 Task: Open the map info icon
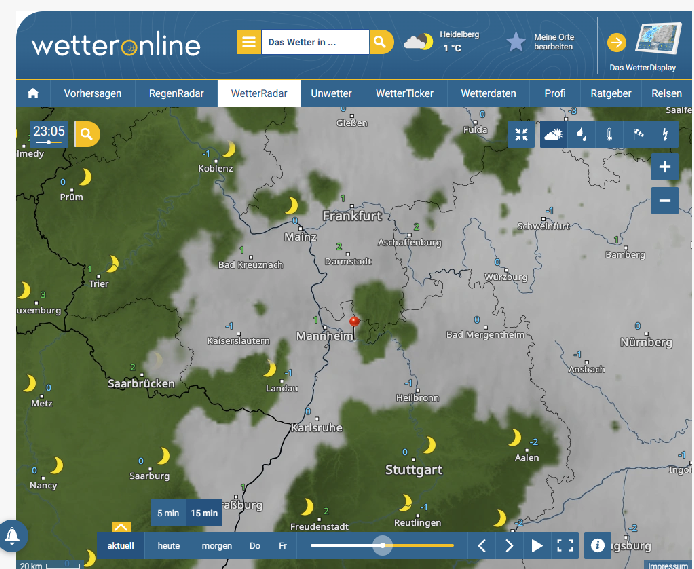[598, 546]
